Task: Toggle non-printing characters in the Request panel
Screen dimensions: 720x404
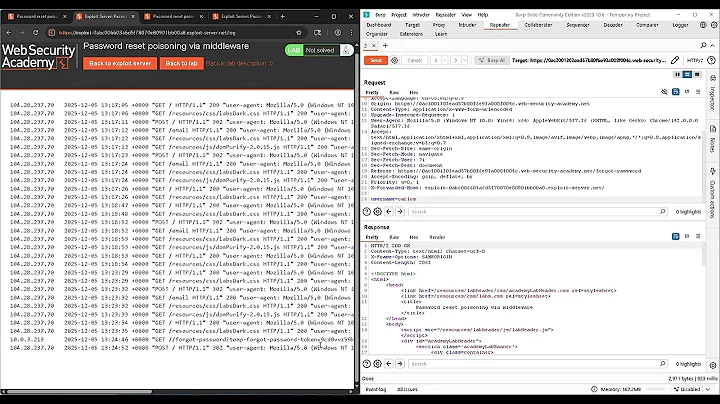Action: point(687,92)
